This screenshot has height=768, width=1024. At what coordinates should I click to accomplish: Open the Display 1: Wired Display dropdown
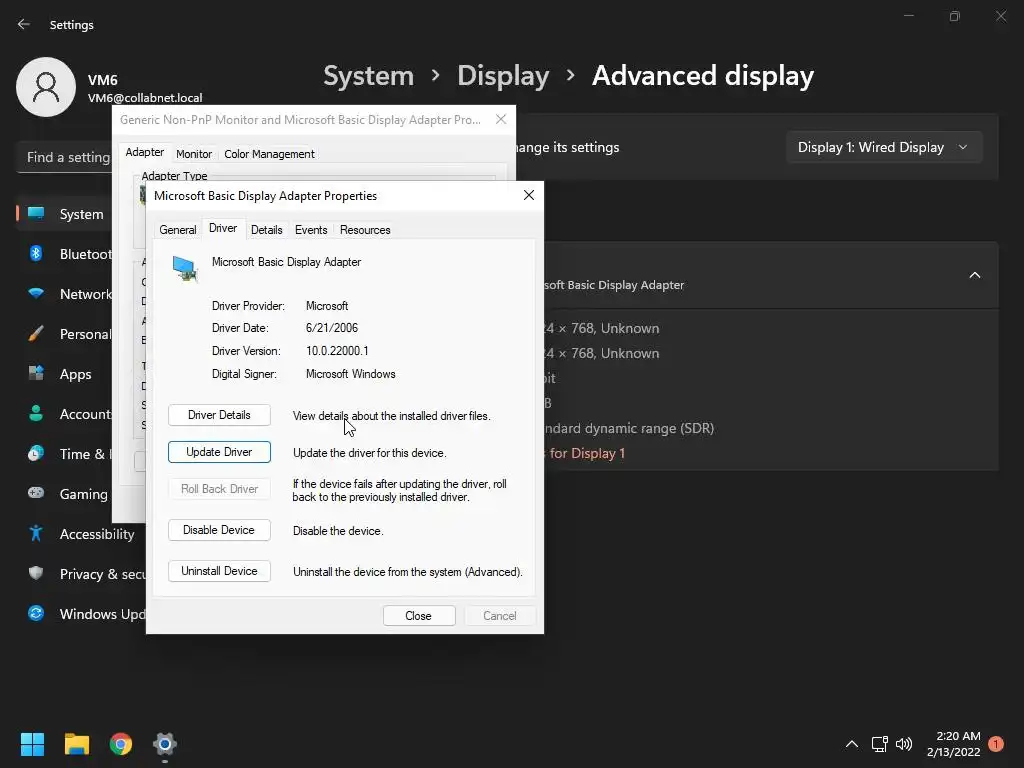884,148
